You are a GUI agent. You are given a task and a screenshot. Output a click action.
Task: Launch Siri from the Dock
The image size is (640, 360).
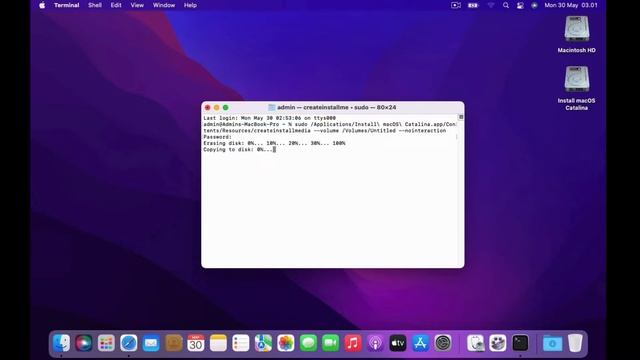coord(84,343)
